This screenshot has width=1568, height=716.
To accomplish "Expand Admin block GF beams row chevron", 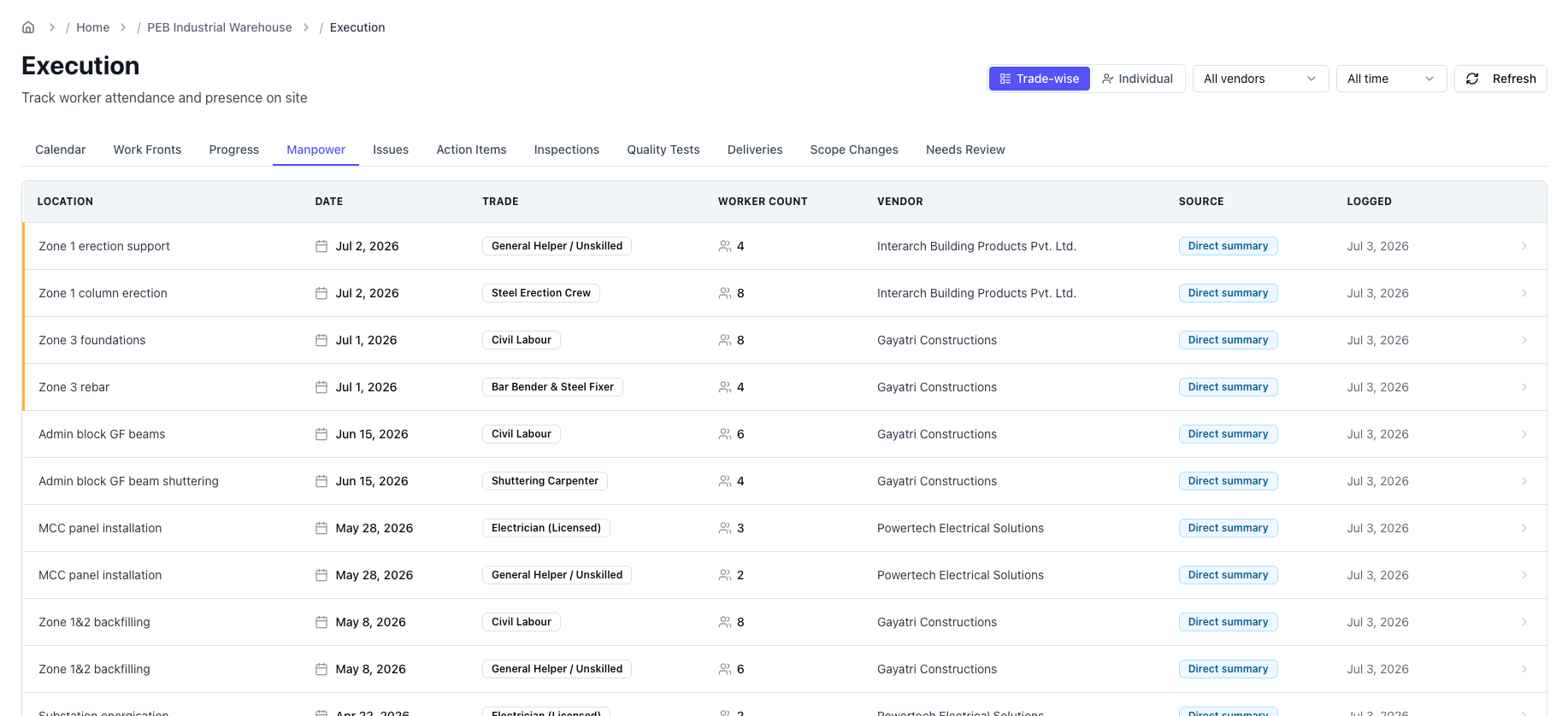I will point(1524,434).
